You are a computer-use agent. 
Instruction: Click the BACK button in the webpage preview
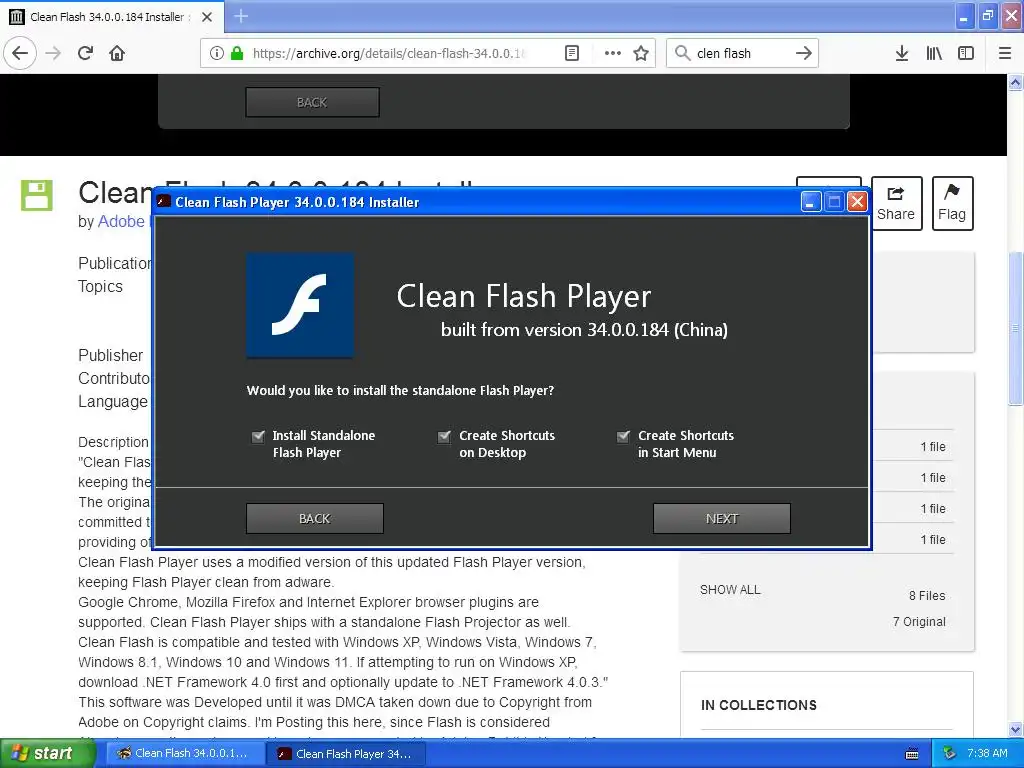click(x=312, y=103)
